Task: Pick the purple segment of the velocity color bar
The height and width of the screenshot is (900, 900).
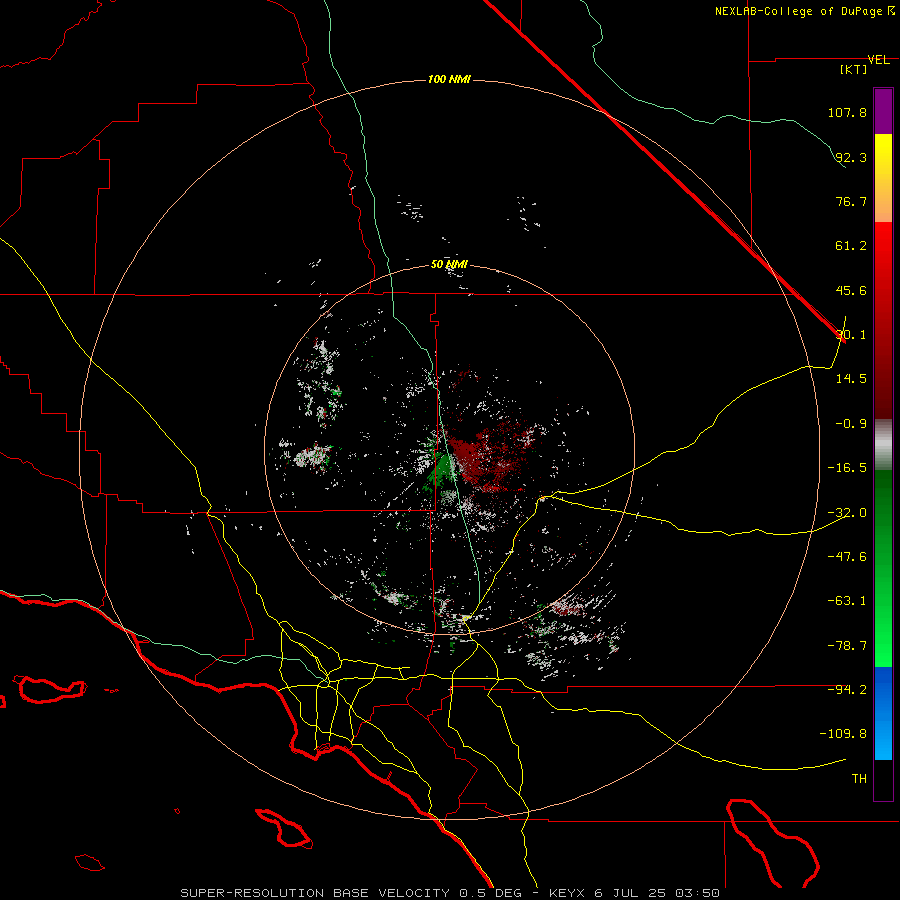Action: [883, 111]
